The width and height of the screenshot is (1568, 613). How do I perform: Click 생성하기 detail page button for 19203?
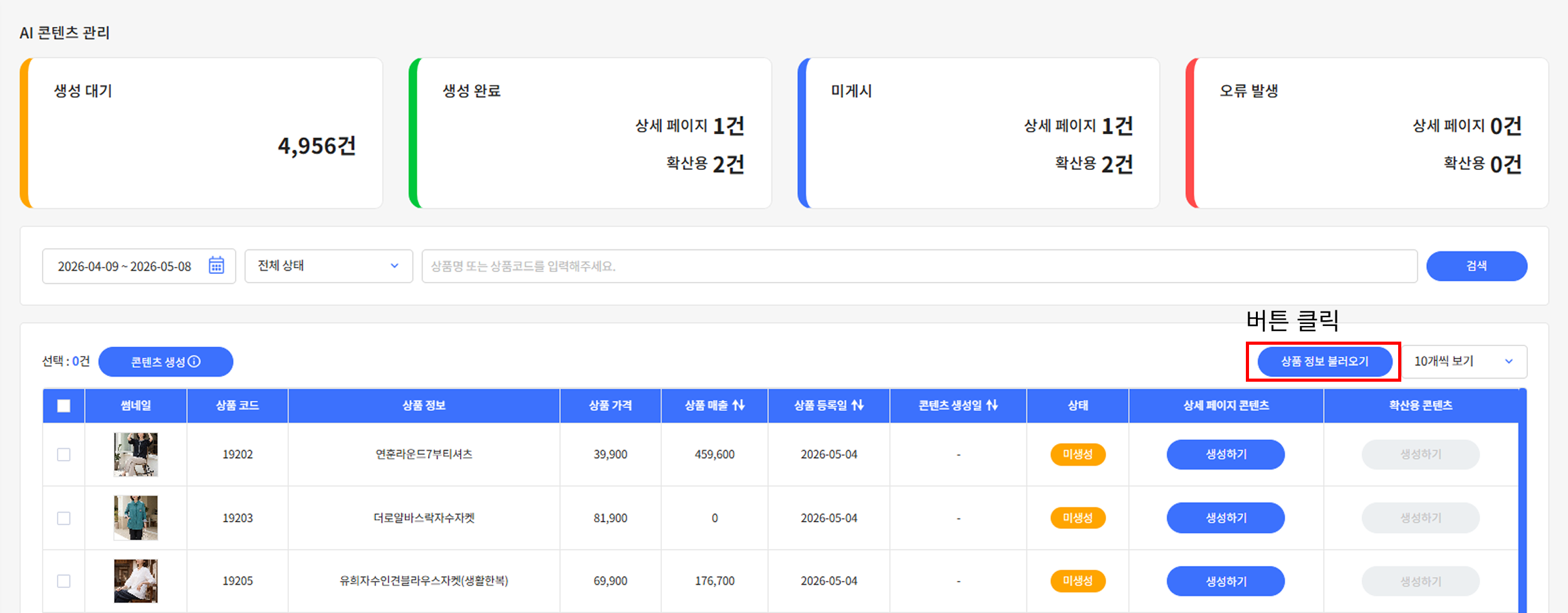1226,518
